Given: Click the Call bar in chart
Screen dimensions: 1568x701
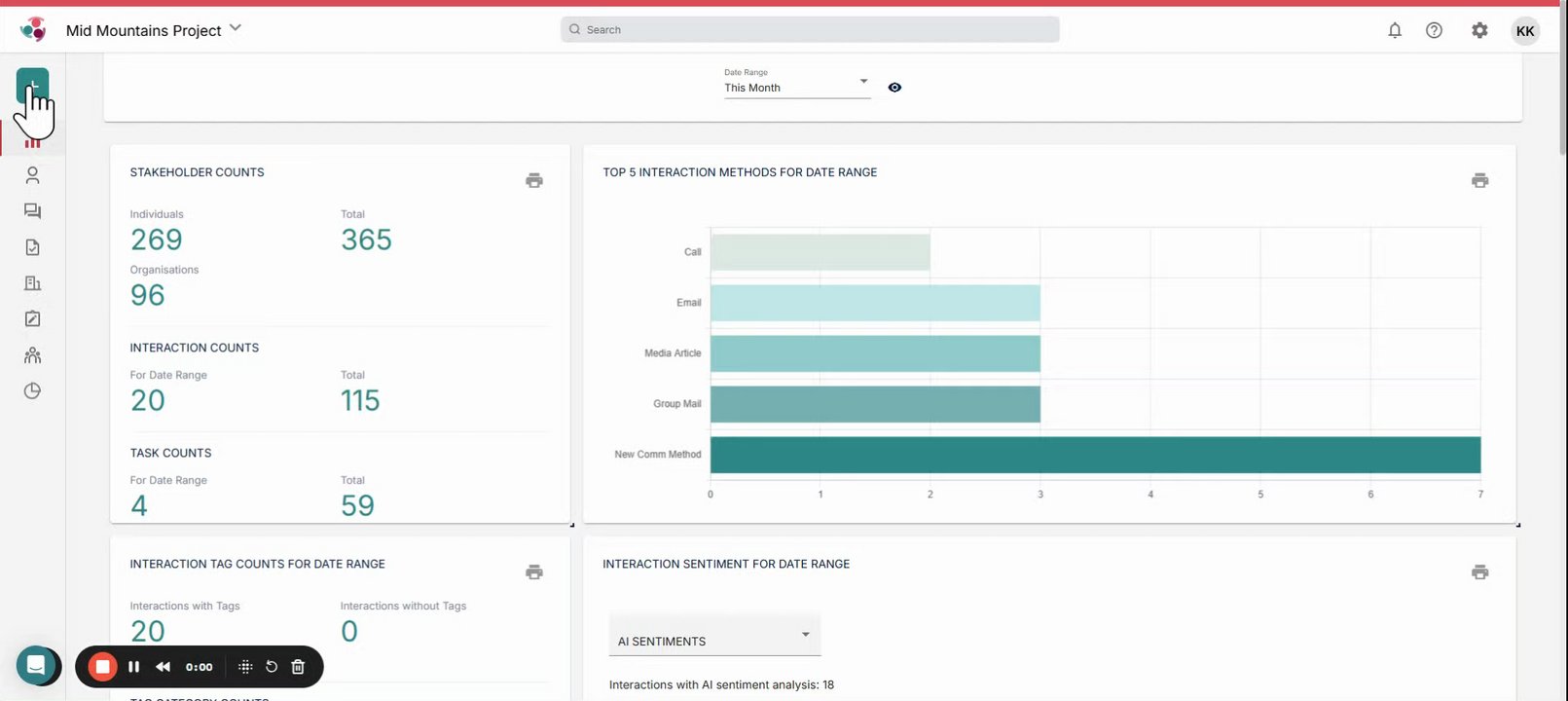Looking at the screenshot, I should click(x=820, y=252).
